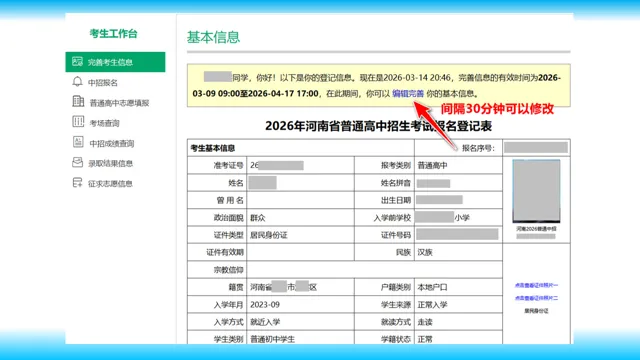The image size is (640, 360).
Task: Click the 普通初中学生 value for 学生类别
Action: click(x=272, y=339)
